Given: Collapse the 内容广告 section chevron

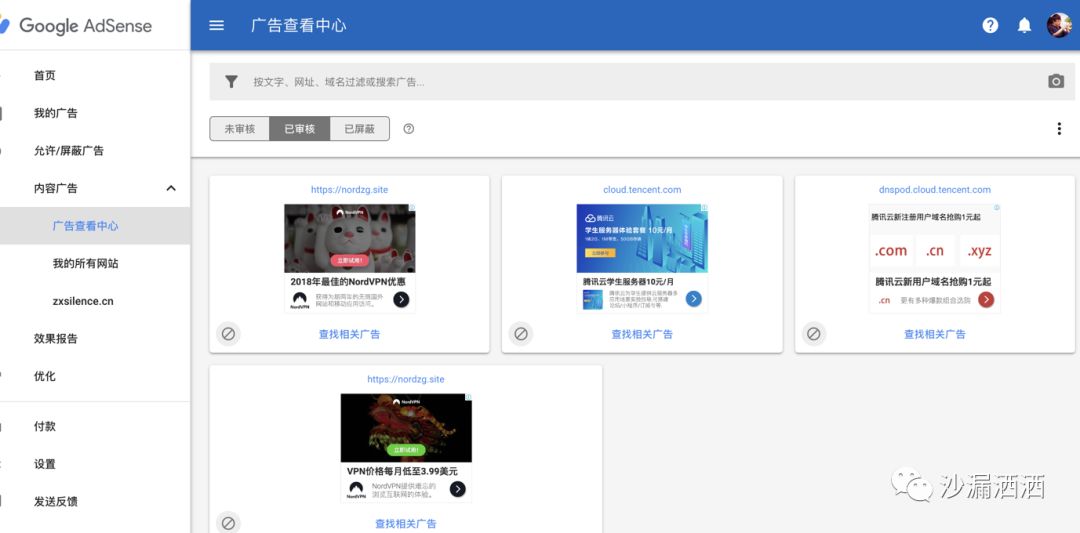Looking at the screenshot, I should tap(171, 188).
